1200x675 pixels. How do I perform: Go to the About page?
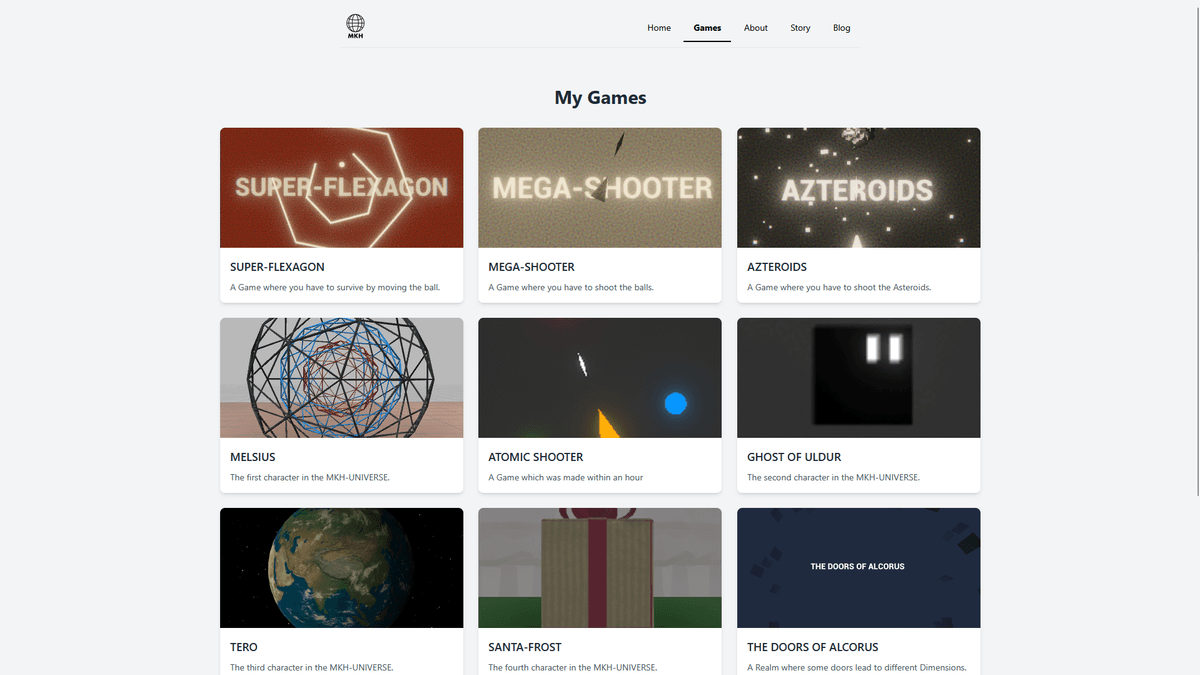pyautogui.click(x=756, y=28)
